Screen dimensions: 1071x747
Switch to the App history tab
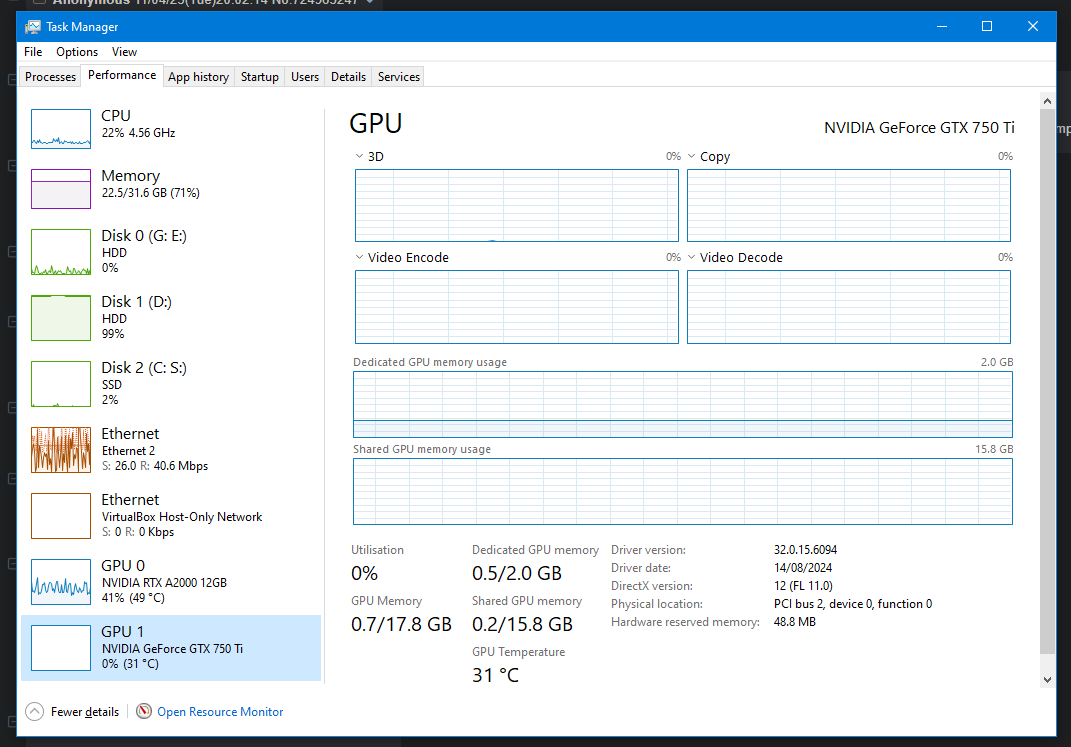point(199,76)
